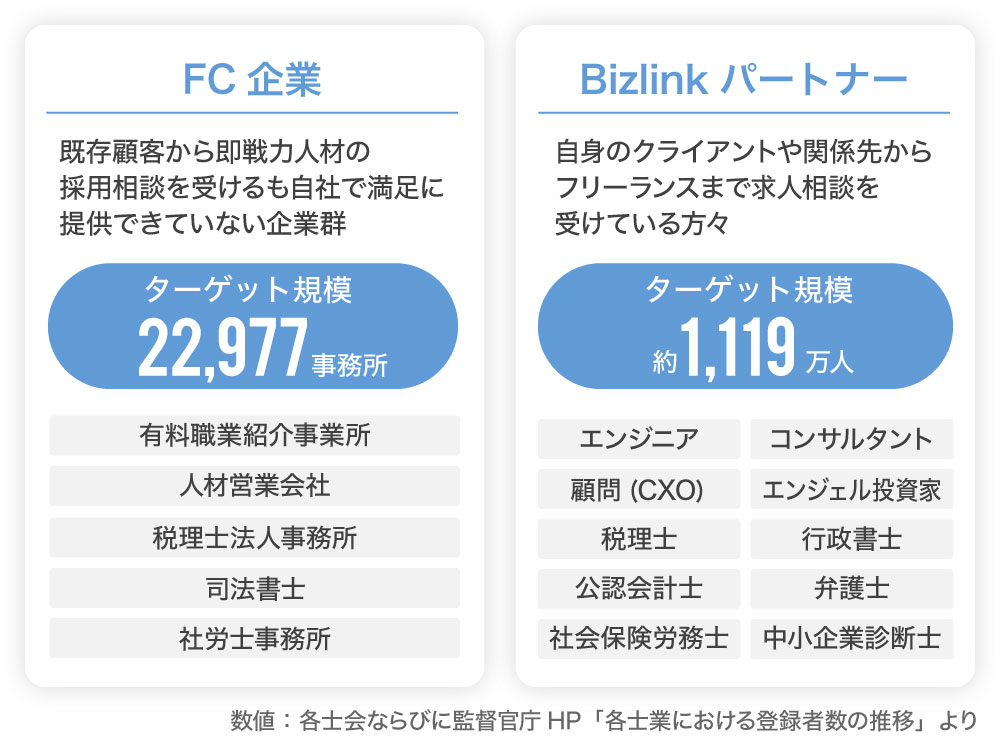1000x750 pixels.
Task: Pick the 公認会計士 tag
Action: [639, 590]
